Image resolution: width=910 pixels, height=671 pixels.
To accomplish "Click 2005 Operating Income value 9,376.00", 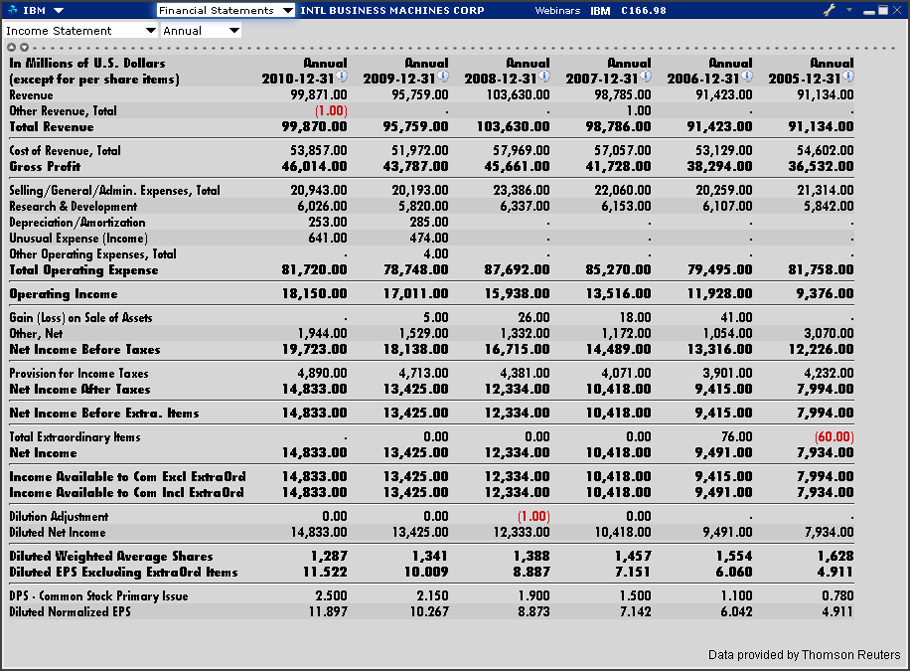I will 825,294.
